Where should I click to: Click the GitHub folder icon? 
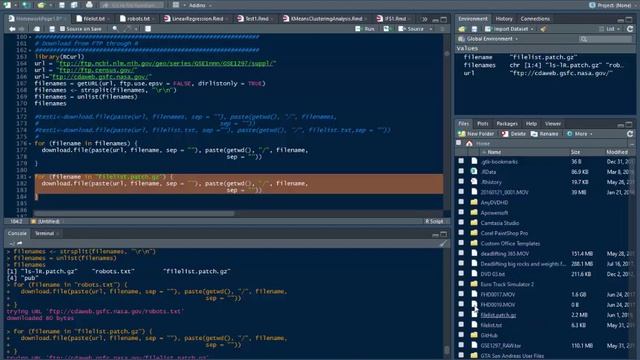(x=474, y=335)
